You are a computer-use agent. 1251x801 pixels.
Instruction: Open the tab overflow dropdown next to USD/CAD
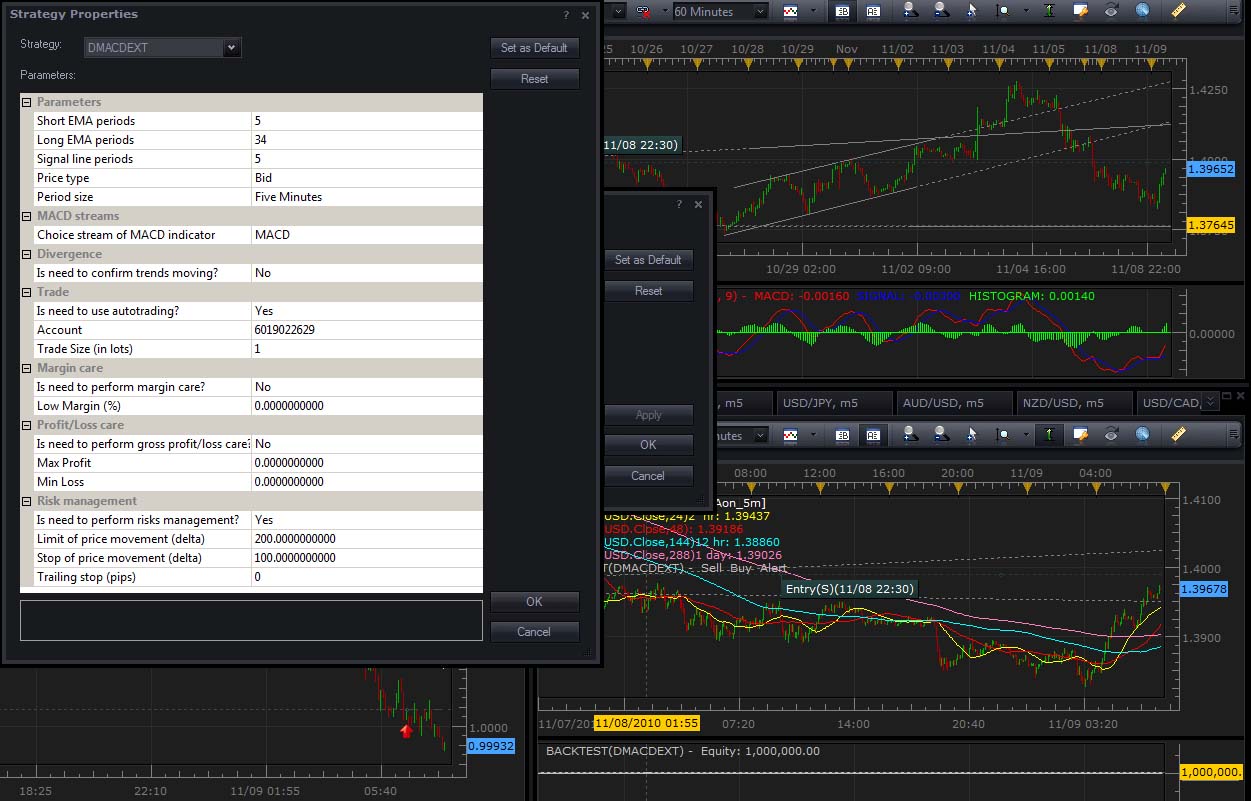[1212, 402]
